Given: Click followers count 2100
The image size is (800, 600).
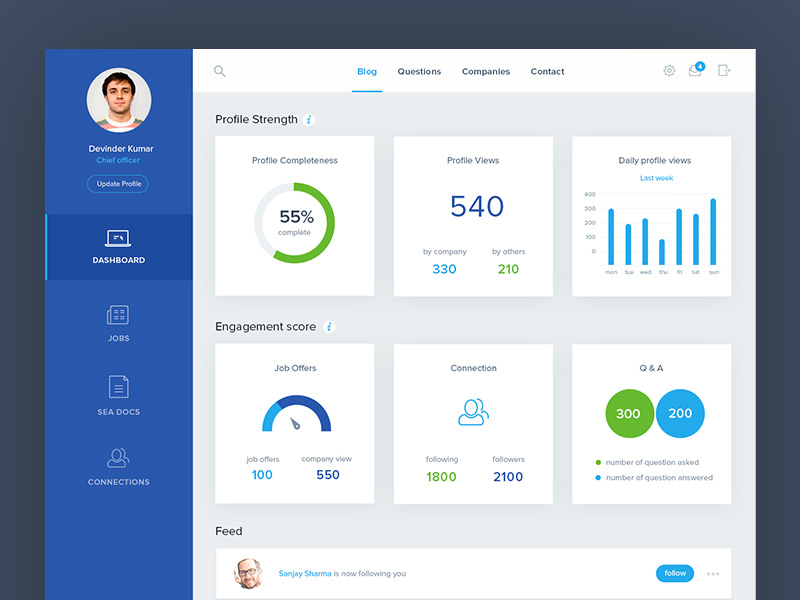Looking at the screenshot, I should [x=508, y=477].
